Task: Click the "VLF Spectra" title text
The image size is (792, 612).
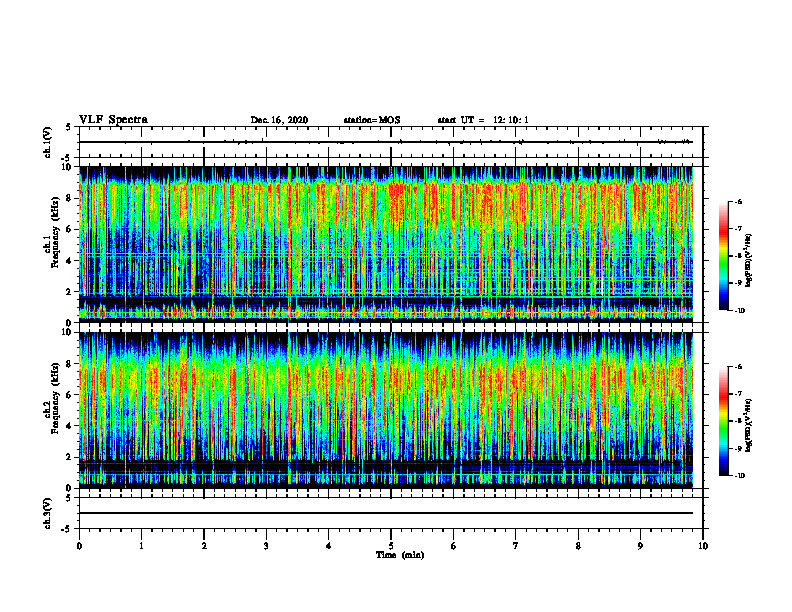Action: [113, 120]
